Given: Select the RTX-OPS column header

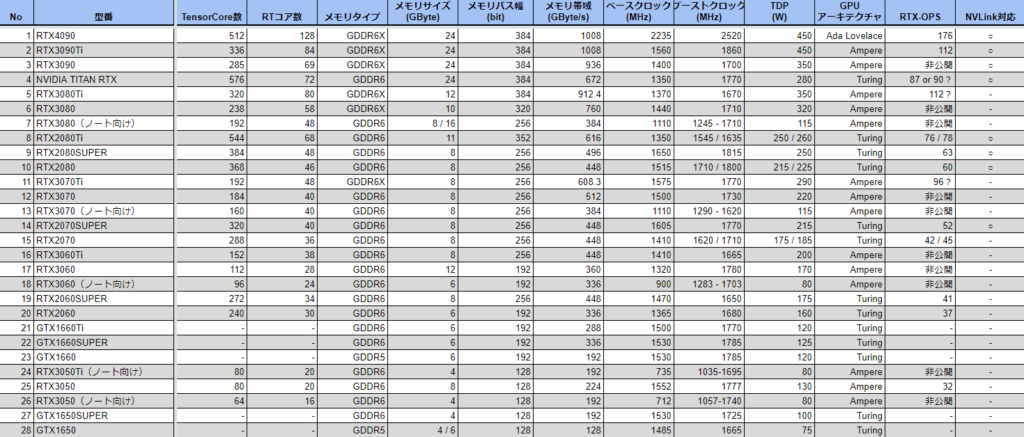Looking at the screenshot, I should (921, 14).
